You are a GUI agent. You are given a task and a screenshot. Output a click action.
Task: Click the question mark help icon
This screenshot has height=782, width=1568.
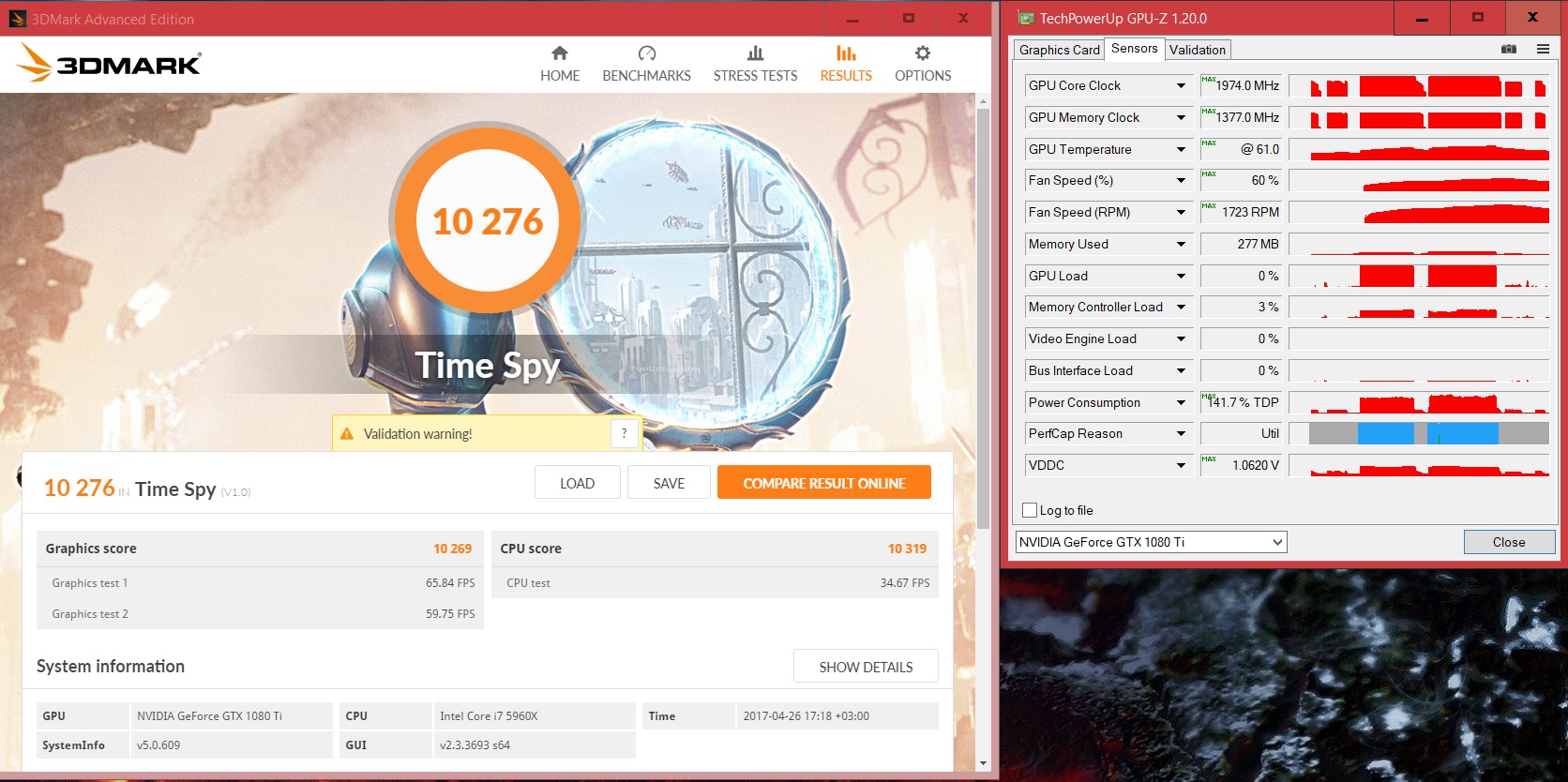[625, 433]
